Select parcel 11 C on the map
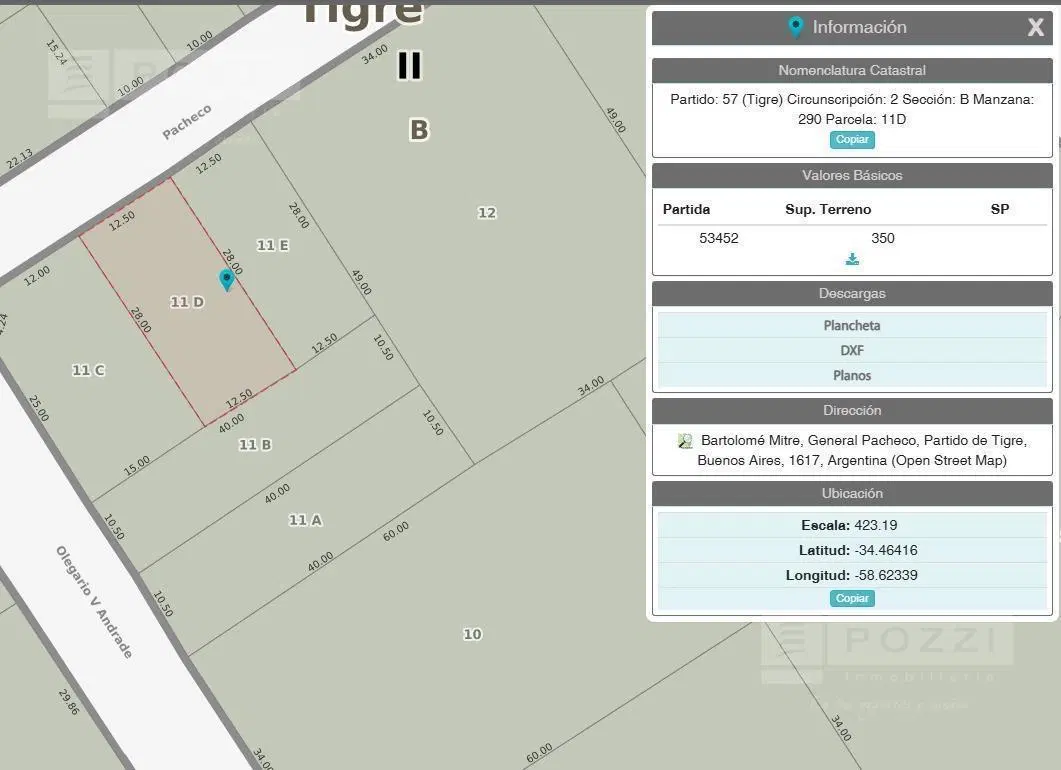 (89, 370)
